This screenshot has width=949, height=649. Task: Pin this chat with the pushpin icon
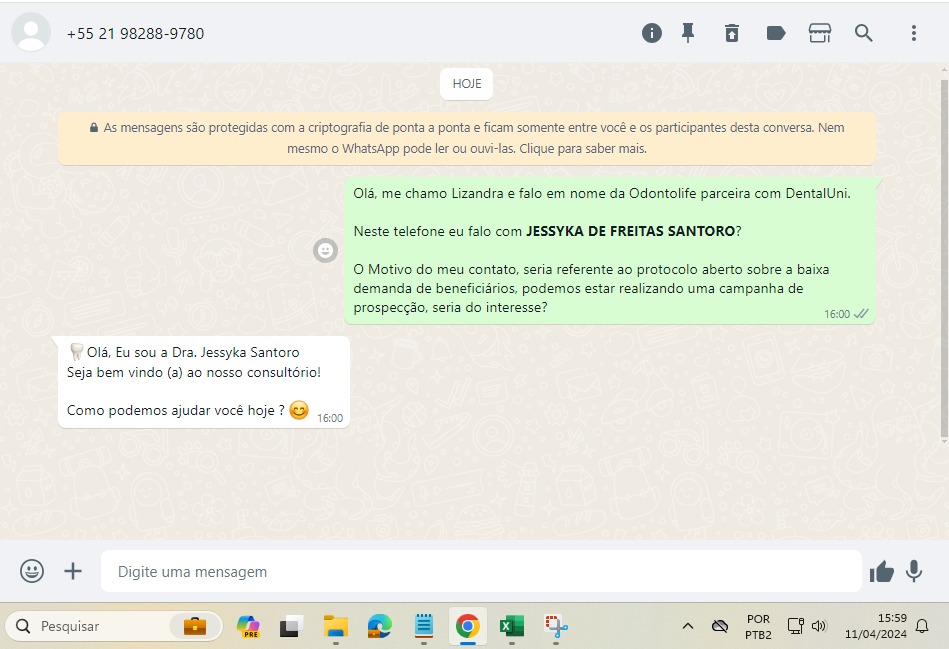(688, 33)
